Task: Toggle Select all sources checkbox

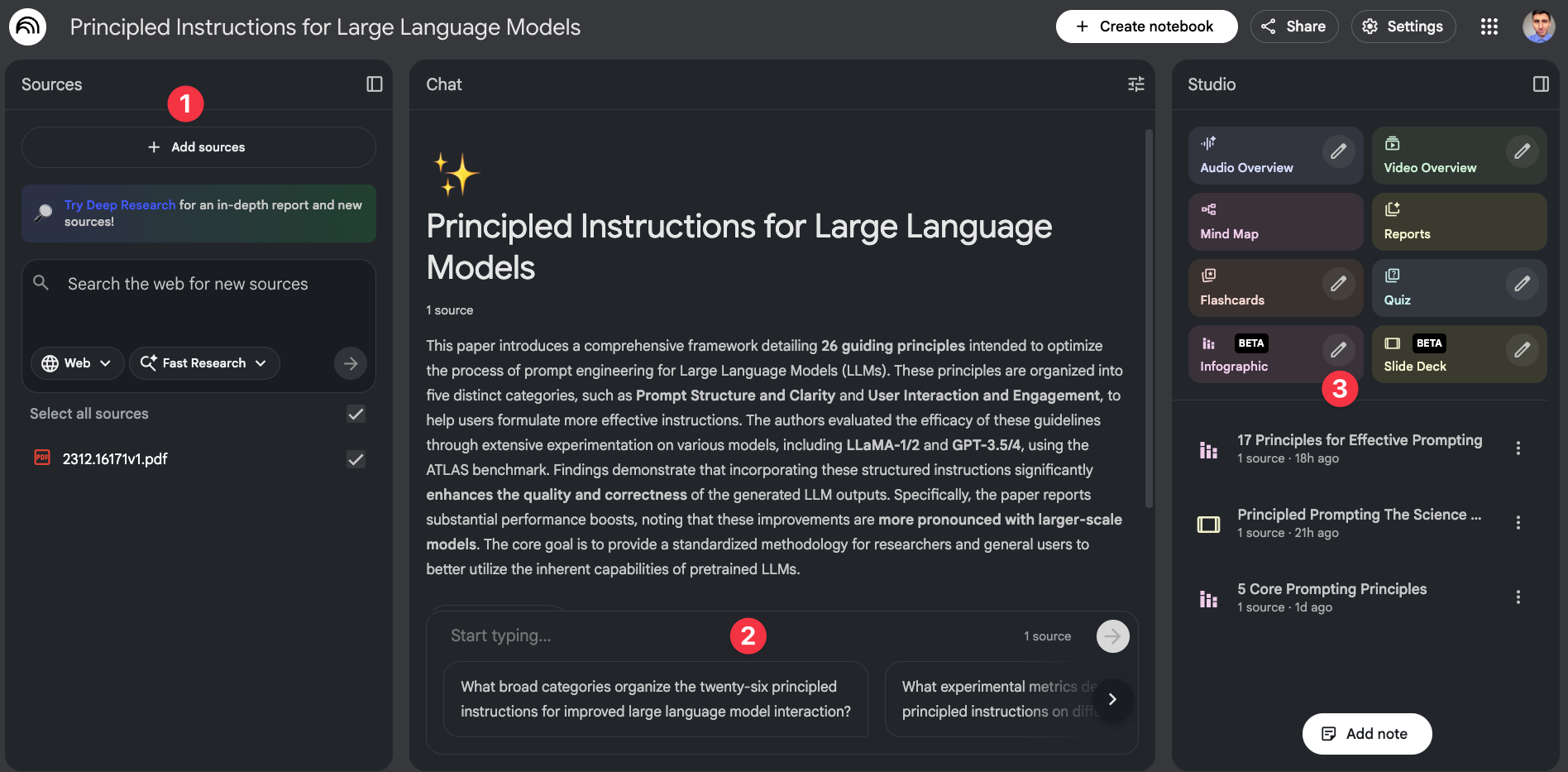Action: pyautogui.click(x=356, y=414)
